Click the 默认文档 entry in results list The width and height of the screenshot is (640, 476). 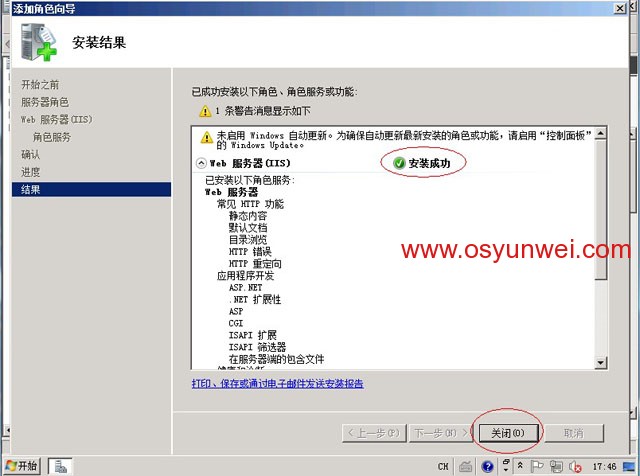click(x=248, y=227)
